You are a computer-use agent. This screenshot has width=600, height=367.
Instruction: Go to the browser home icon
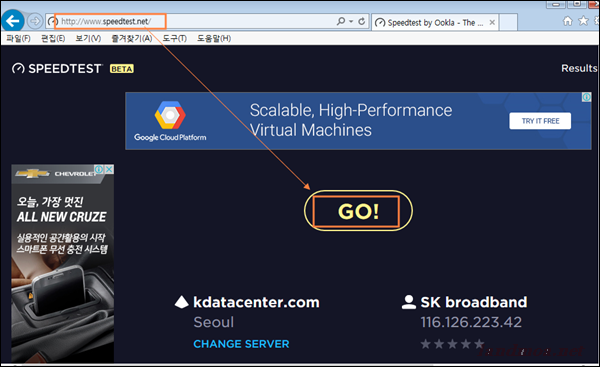(567, 21)
